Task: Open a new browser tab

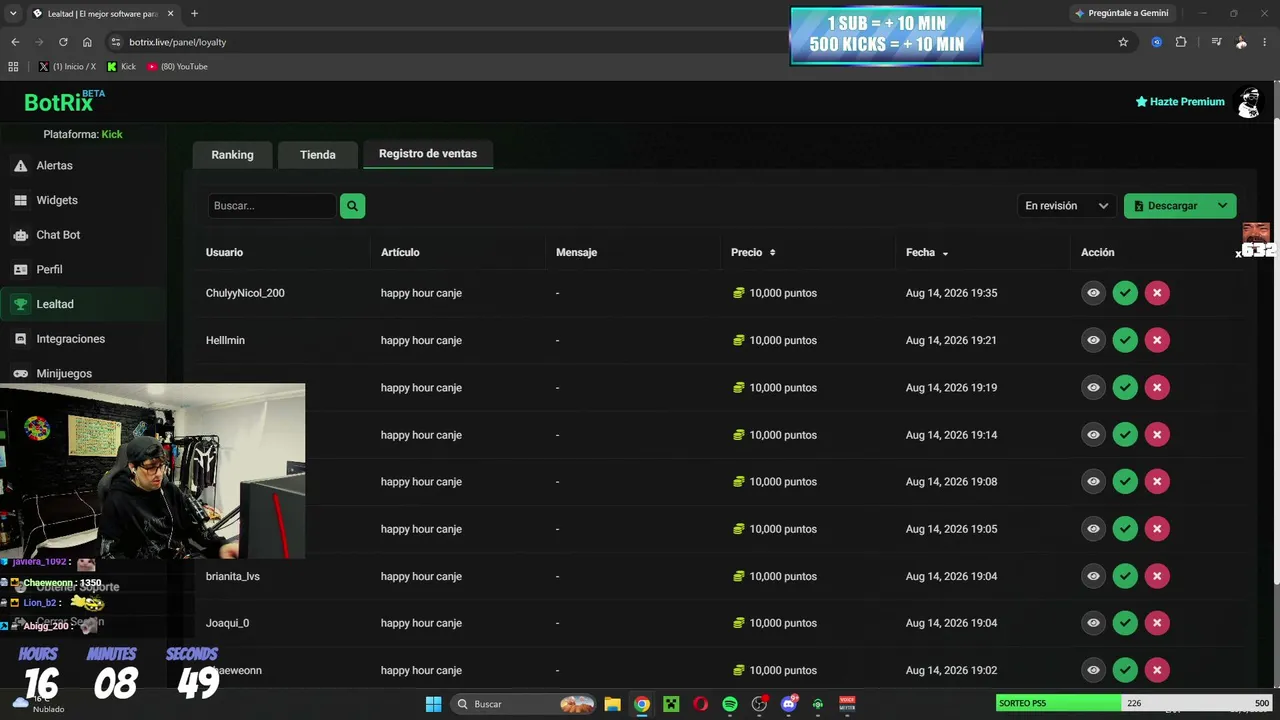Action: [194, 14]
